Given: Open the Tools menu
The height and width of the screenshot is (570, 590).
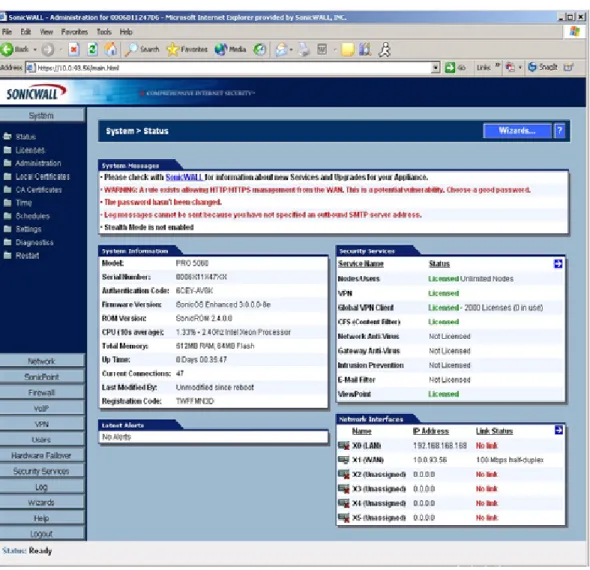Looking at the screenshot, I should pos(104,32).
